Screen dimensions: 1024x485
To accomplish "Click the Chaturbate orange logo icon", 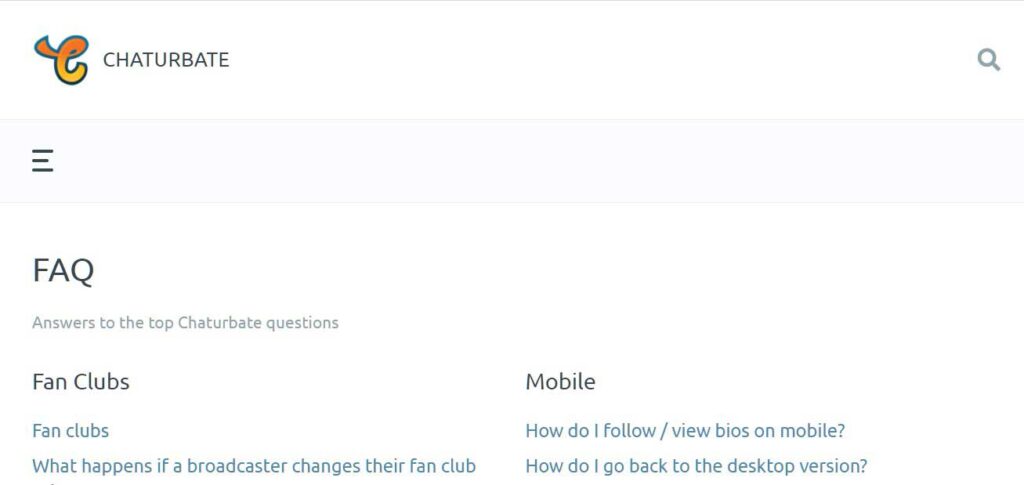I will coord(61,59).
